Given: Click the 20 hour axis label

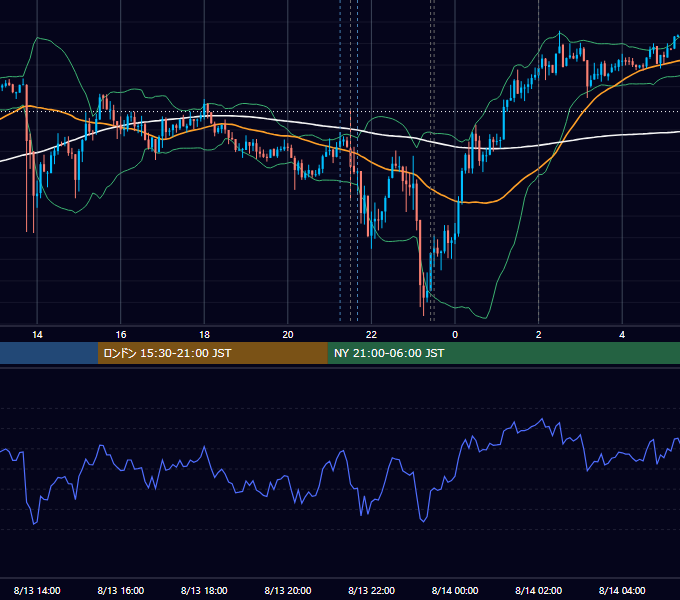Looking at the screenshot, I should pos(288,335).
